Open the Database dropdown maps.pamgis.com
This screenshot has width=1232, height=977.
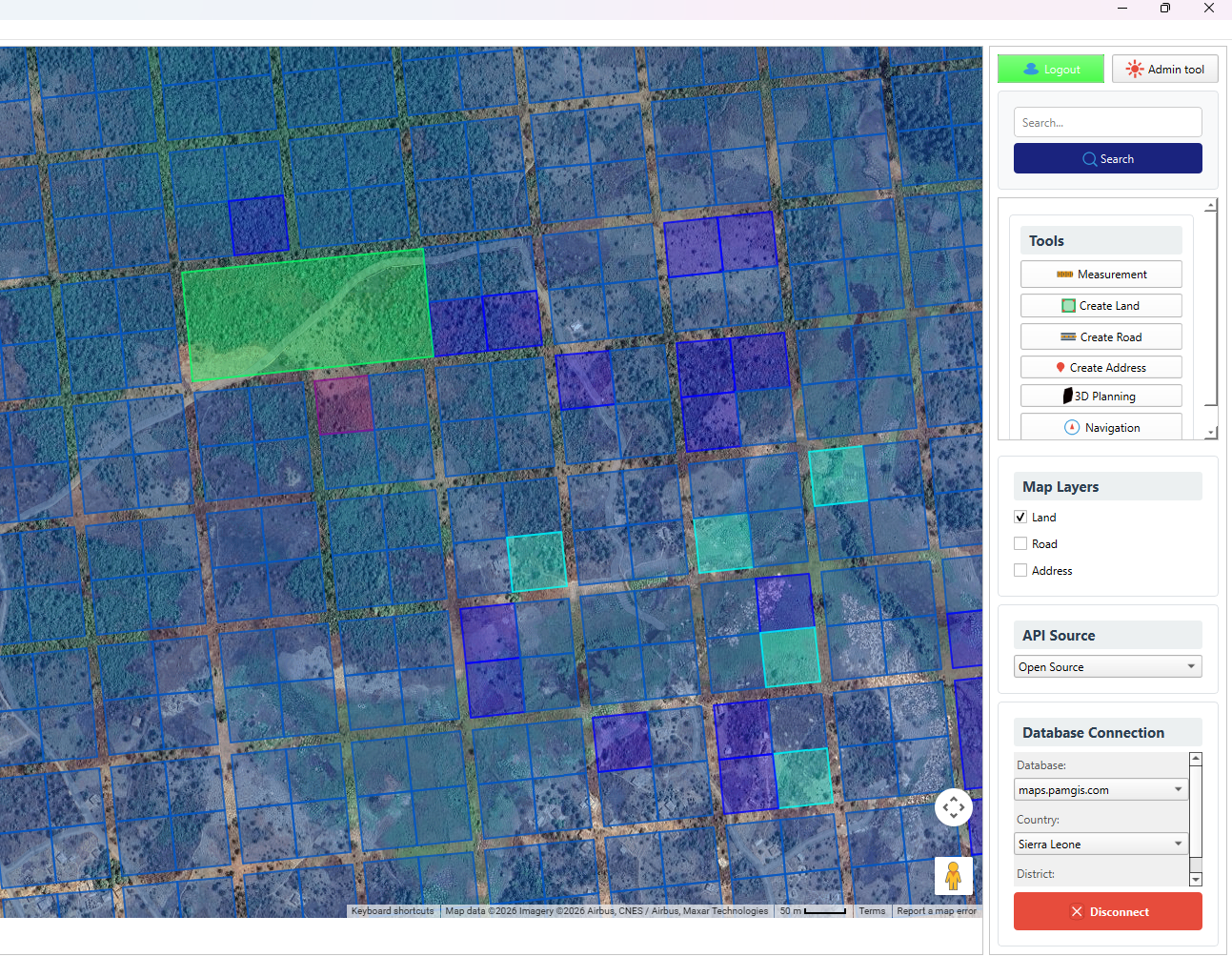pyautogui.click(x=1101, y=790)
